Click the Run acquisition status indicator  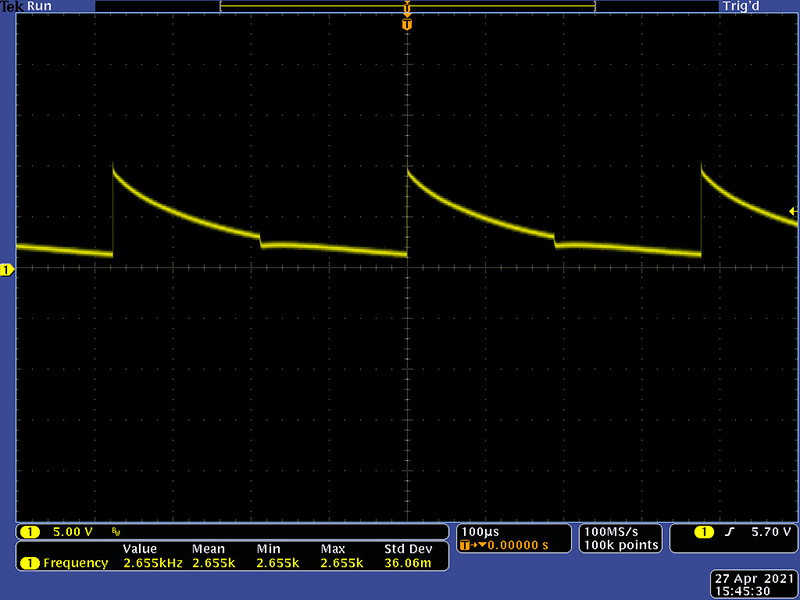pos(40,6)
